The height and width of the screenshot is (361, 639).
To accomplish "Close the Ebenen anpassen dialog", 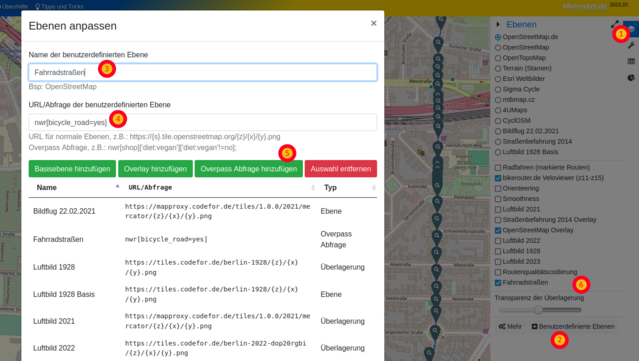I will point(373,23).
